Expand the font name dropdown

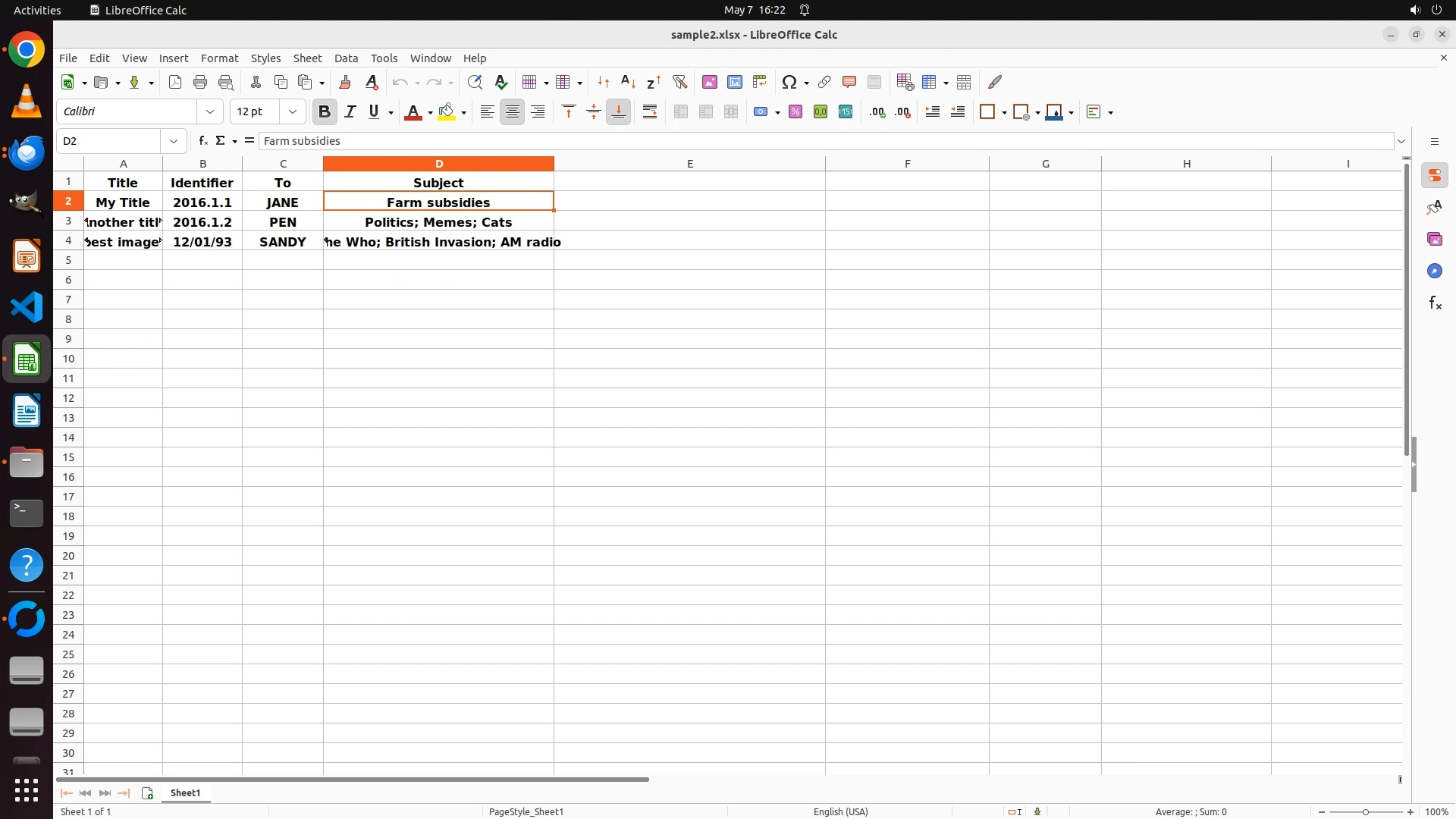(x=210, y=111)
